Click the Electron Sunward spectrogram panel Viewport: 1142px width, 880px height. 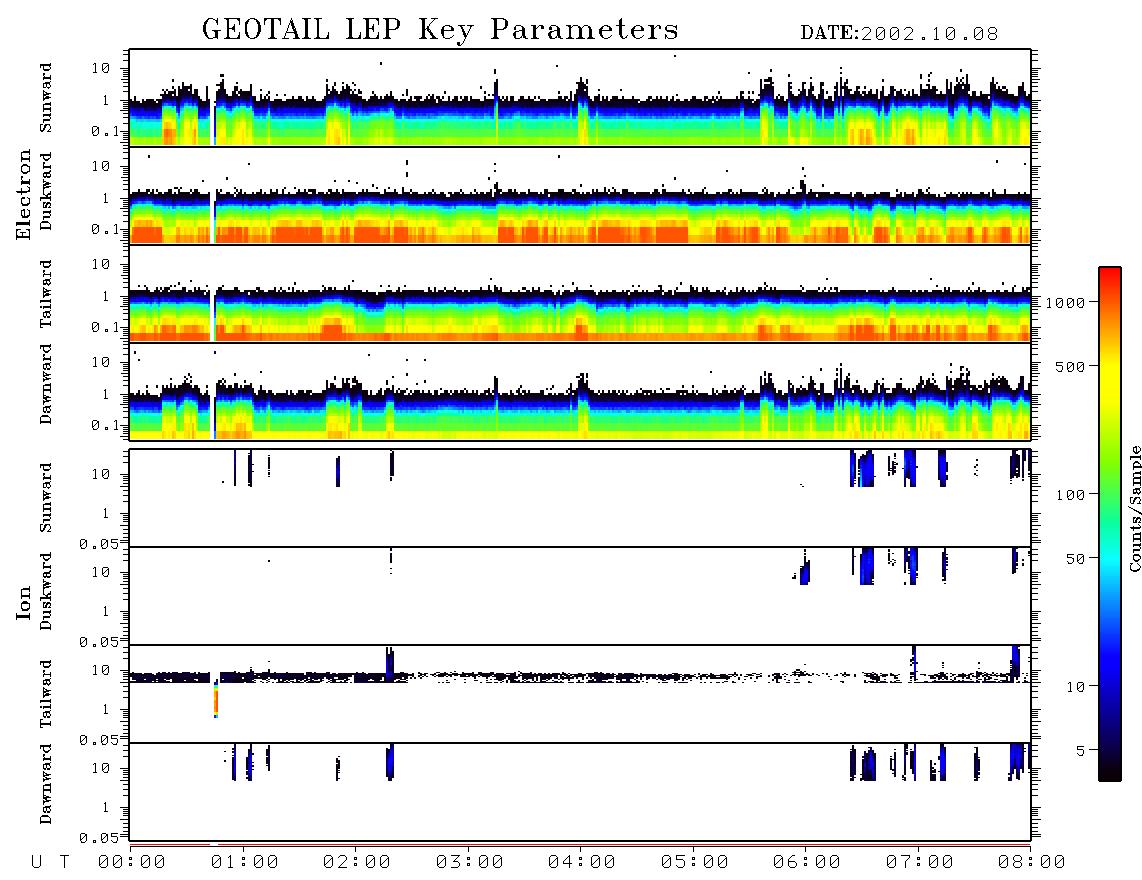point(580,98)
